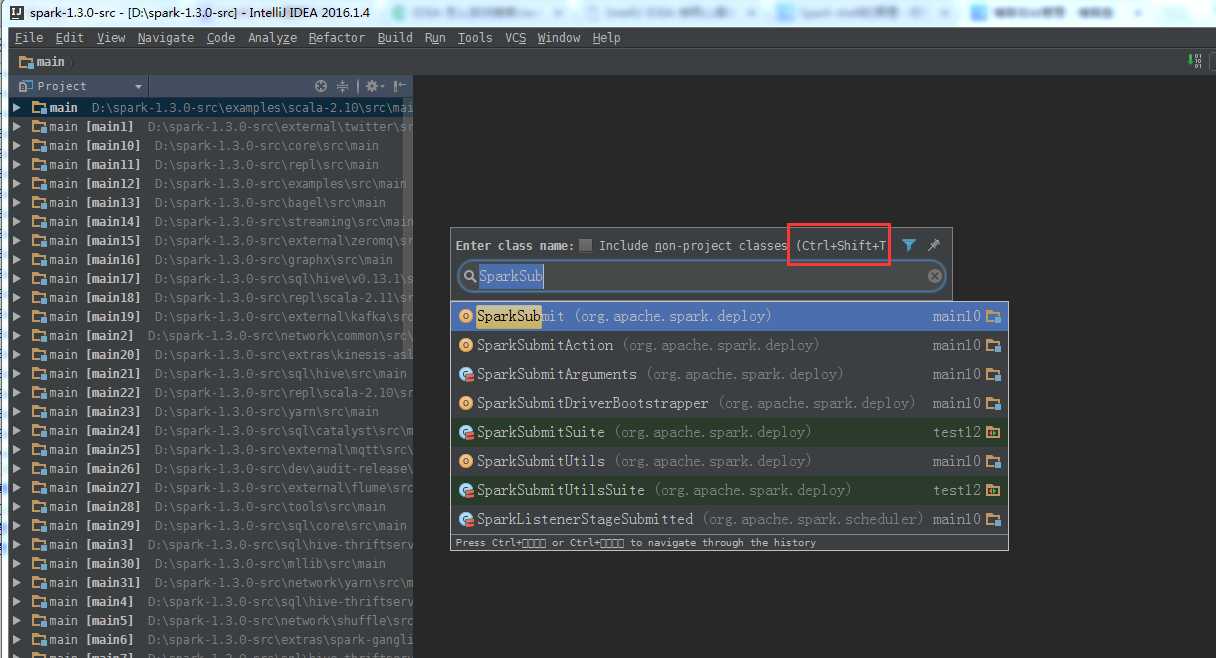Viewport: 1216px width, 658px height.
Task: Click module folder icon on SparkSubmit row
Action: coord(993,316)
